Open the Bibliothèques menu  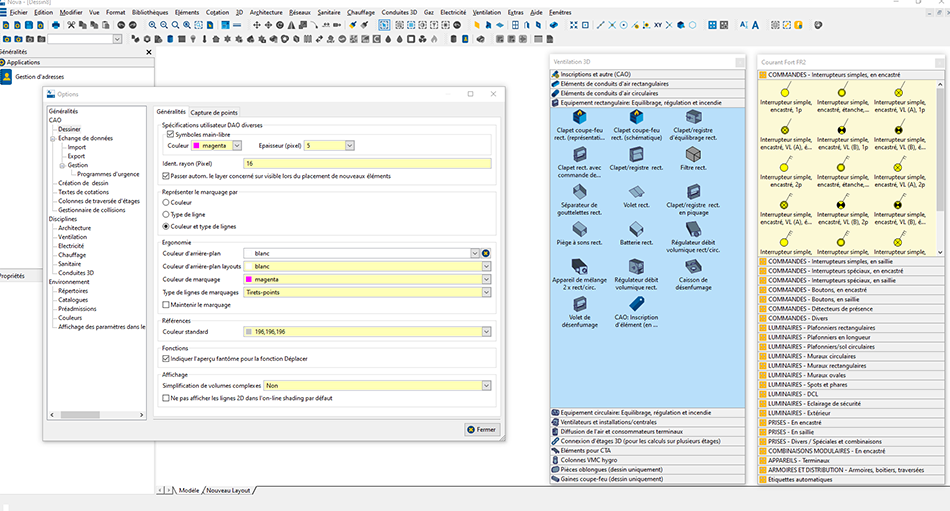tap(149, 12)
